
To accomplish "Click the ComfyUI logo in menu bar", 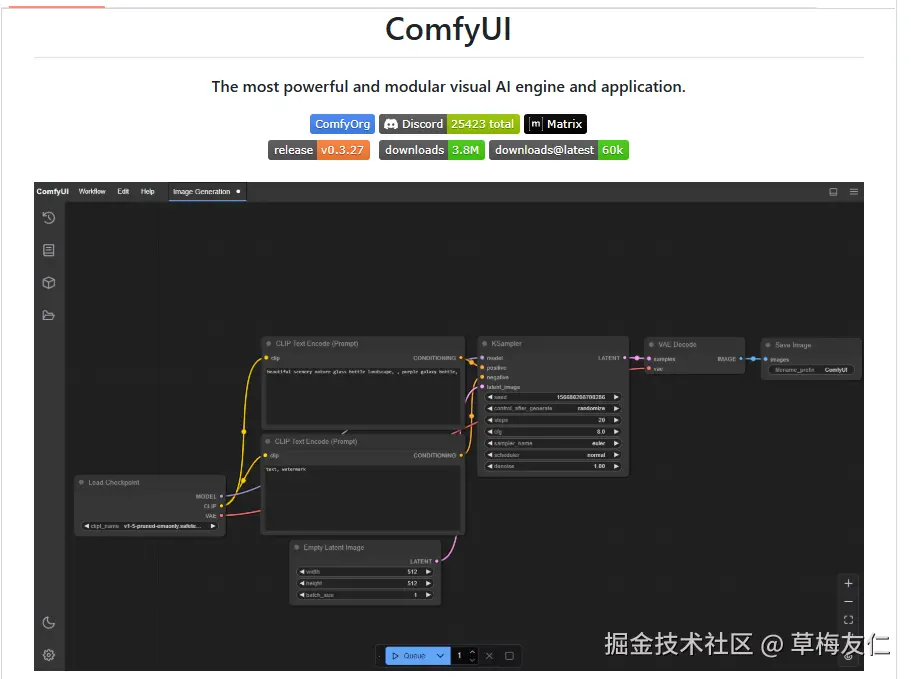I will (52, 192).
